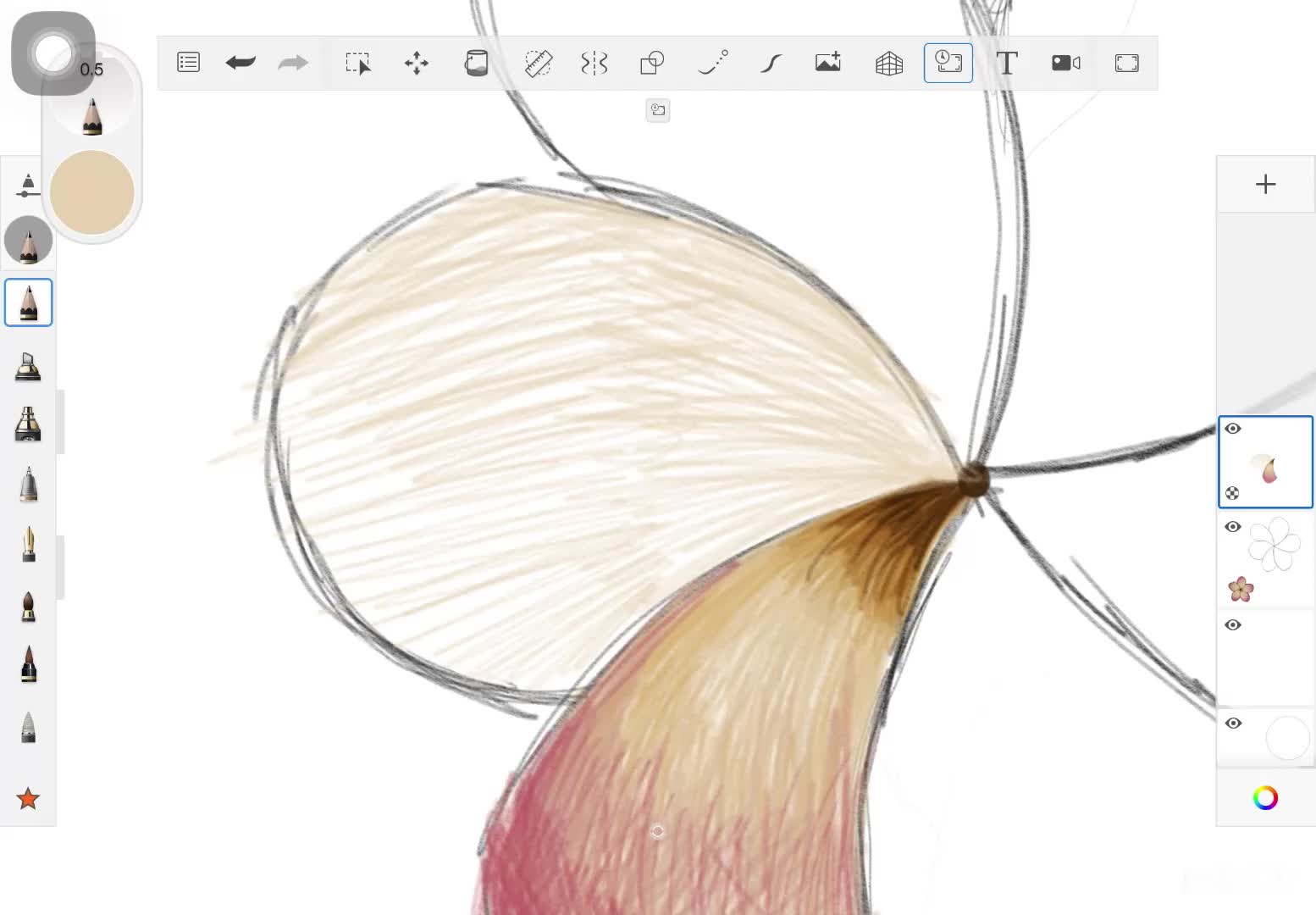This screenshot has width=1316, height=915.
Task: Select the Transform move tool
Action: [x=417, y=64]
